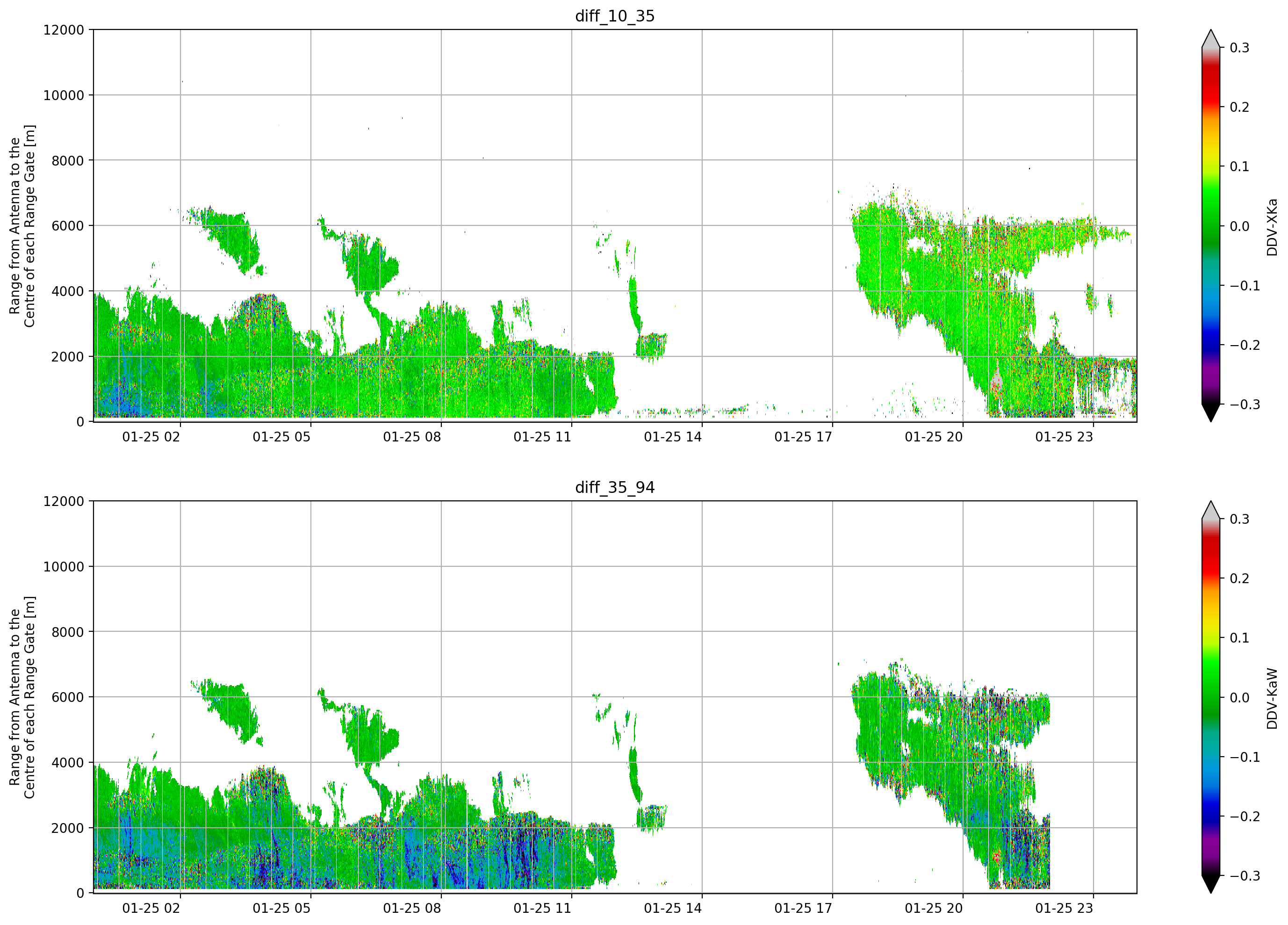Click the gray upper arrow of the DDV-KaW colorbar

1210,511
